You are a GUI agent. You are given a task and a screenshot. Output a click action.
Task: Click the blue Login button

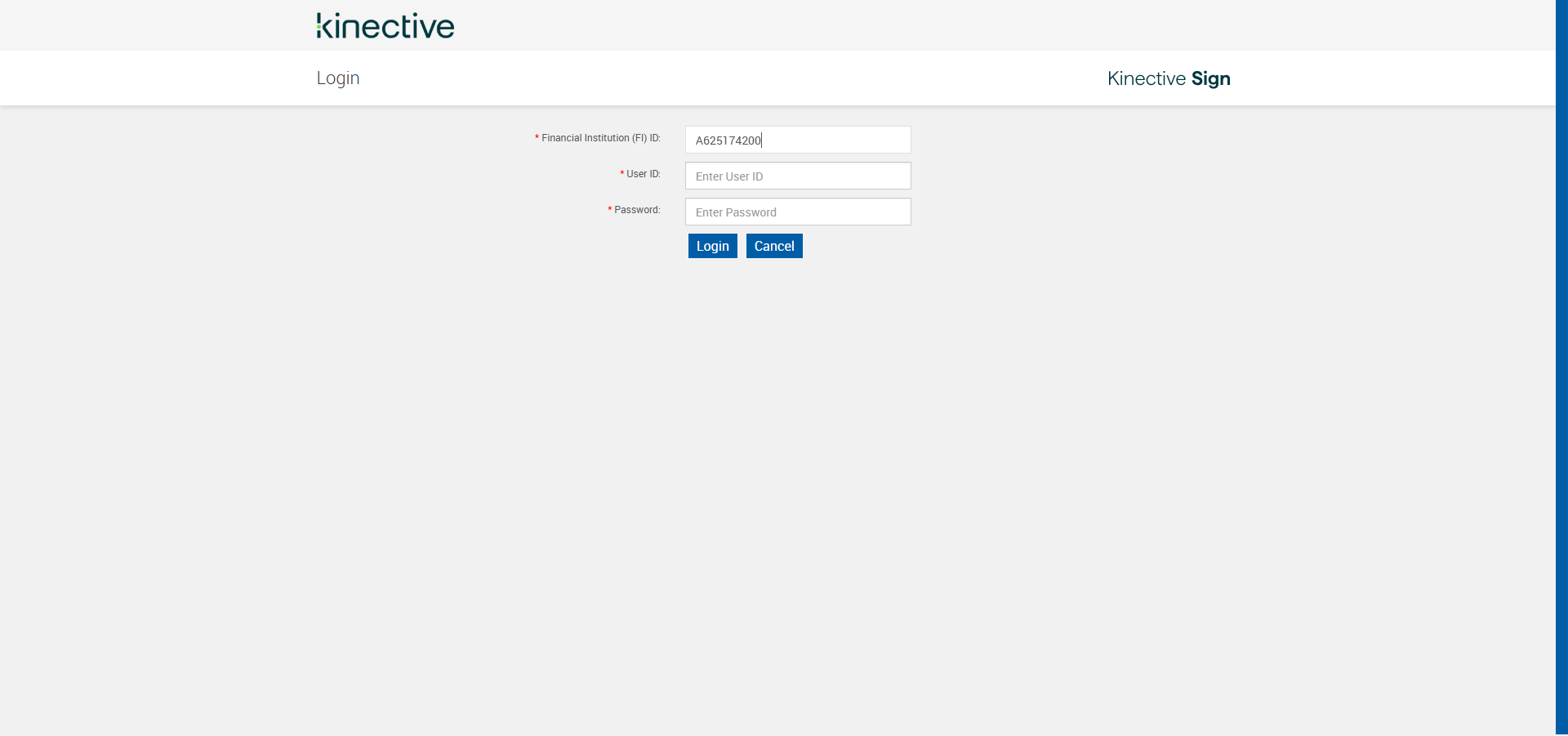(x=713, y=246)
